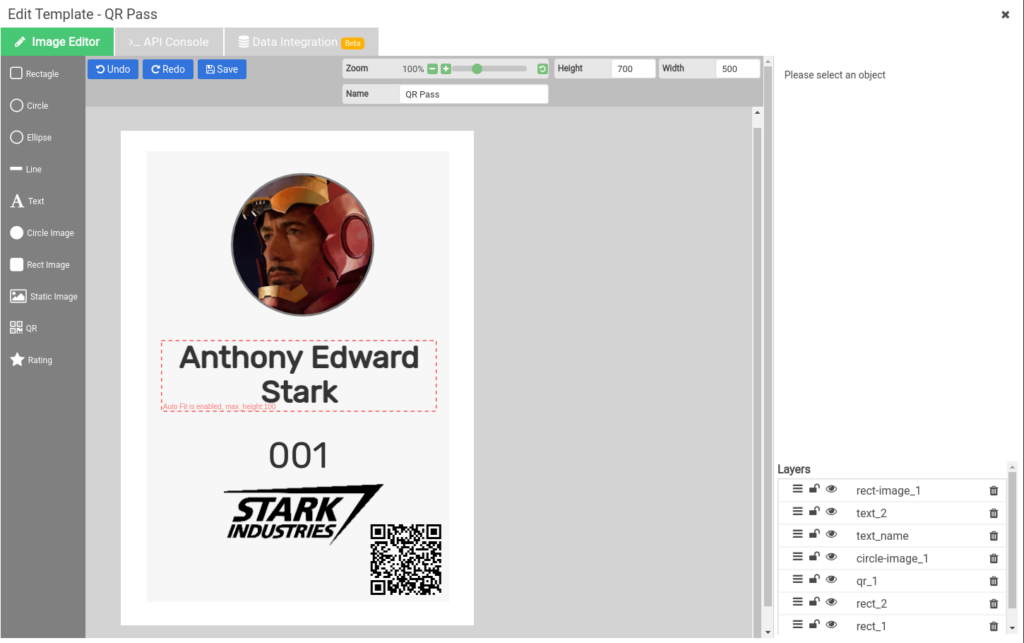This screenshot has width=1024, height=643.
Task: Select the rect_2 layer name
Action: click(871, 604)
